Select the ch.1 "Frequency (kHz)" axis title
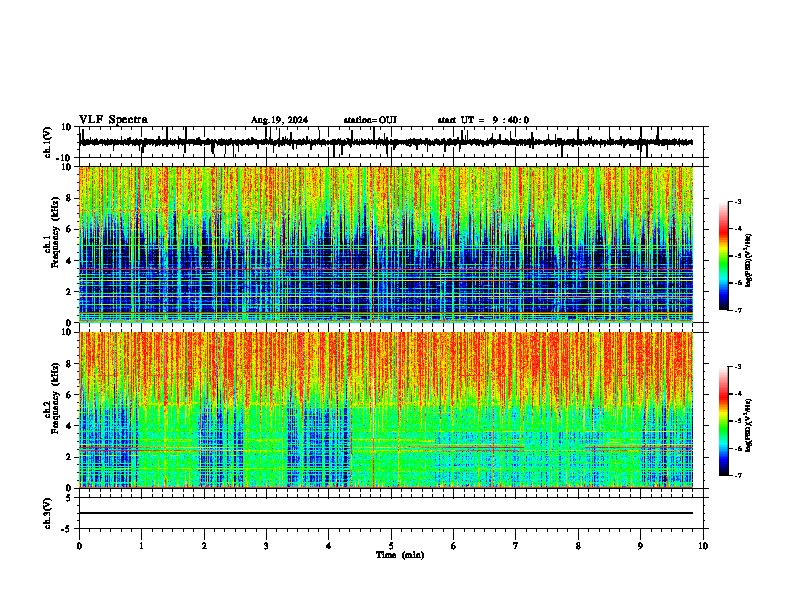This screenshot has width=792, height=612. point(56,232)
